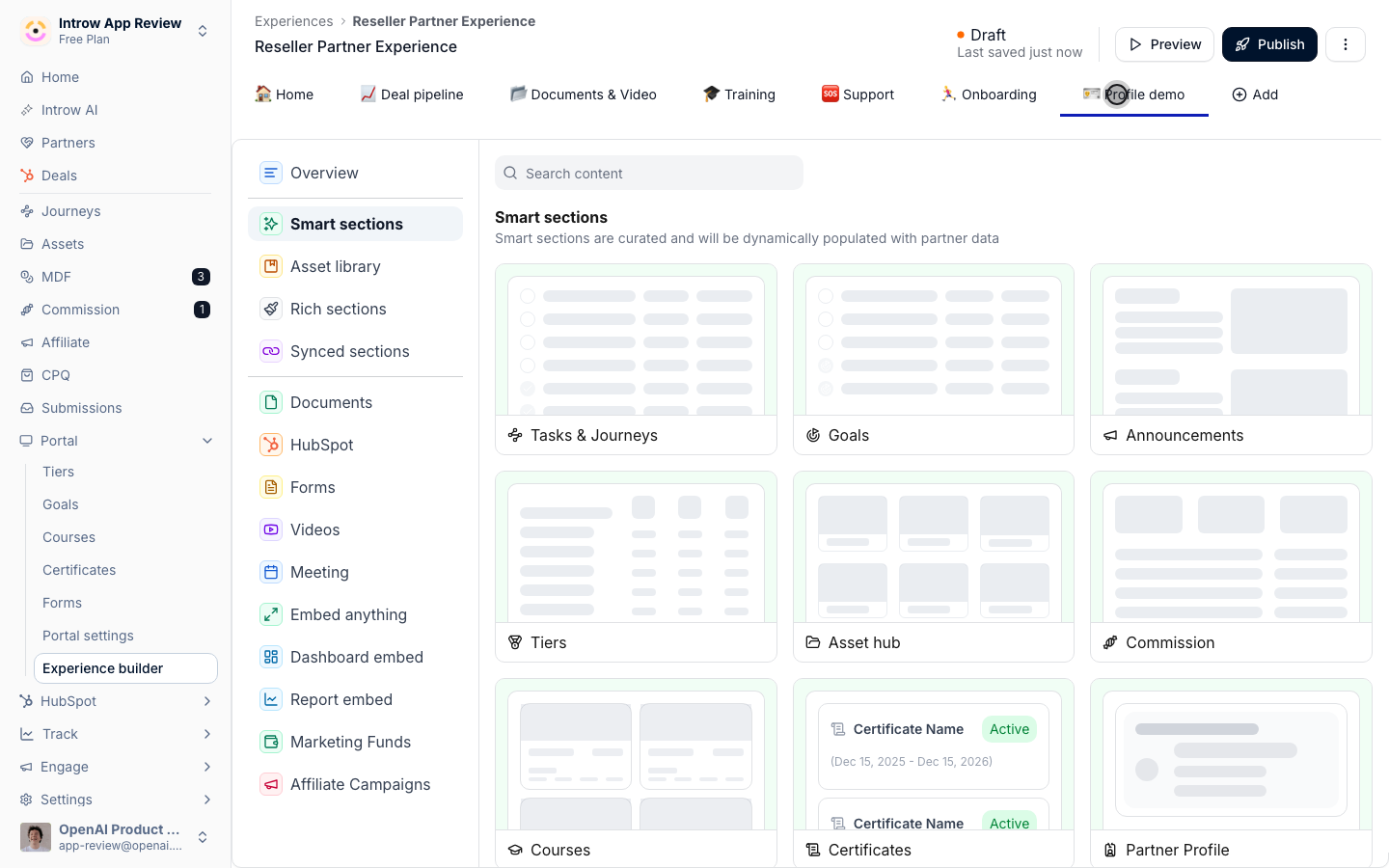The height and width of the screenshot is (868, 1389).
Task: Open the Asset library icon
Action: pyautogui.click(x=271, y=266)
